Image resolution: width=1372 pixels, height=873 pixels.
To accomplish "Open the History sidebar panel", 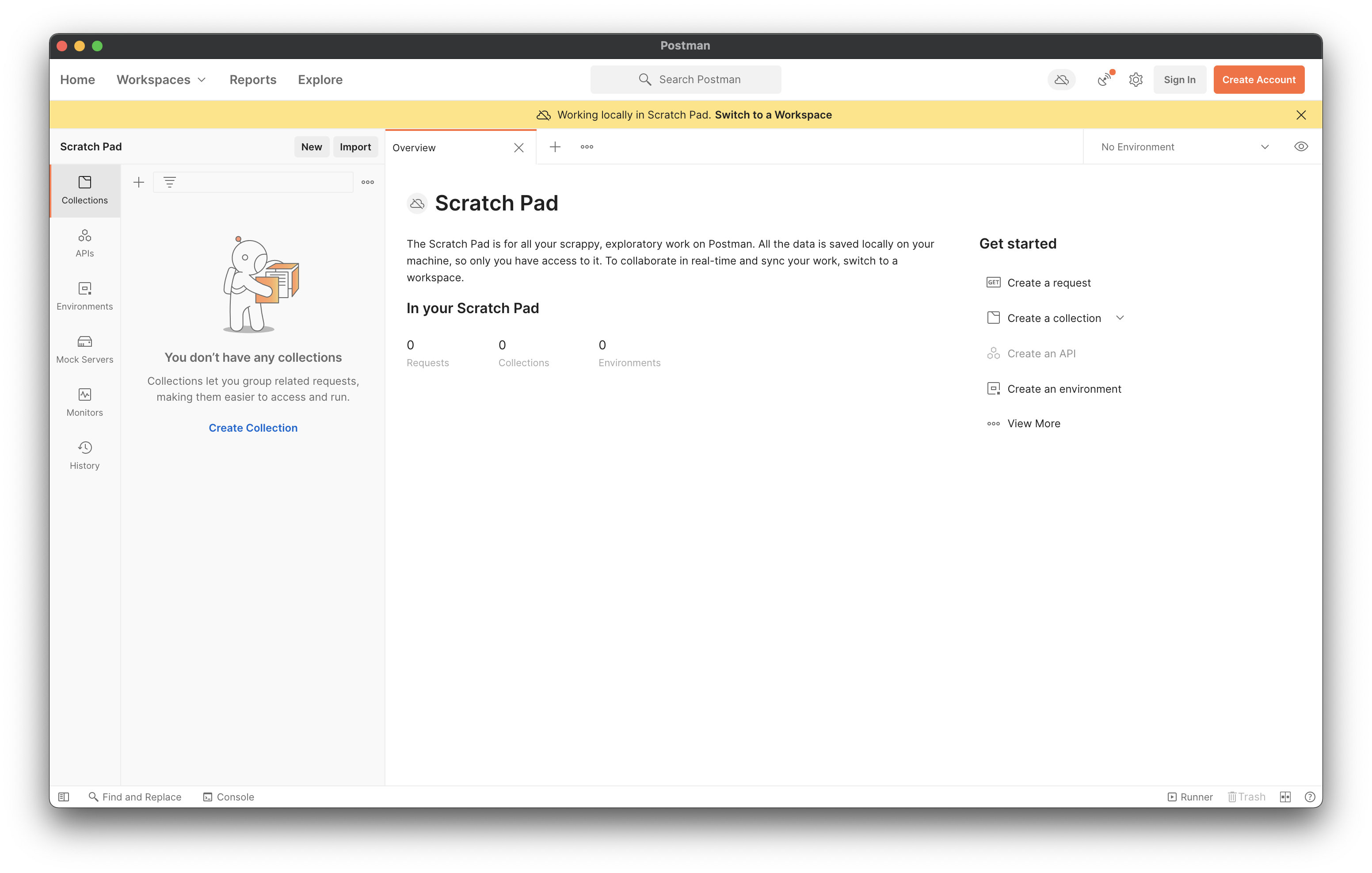I will [84, 455].
